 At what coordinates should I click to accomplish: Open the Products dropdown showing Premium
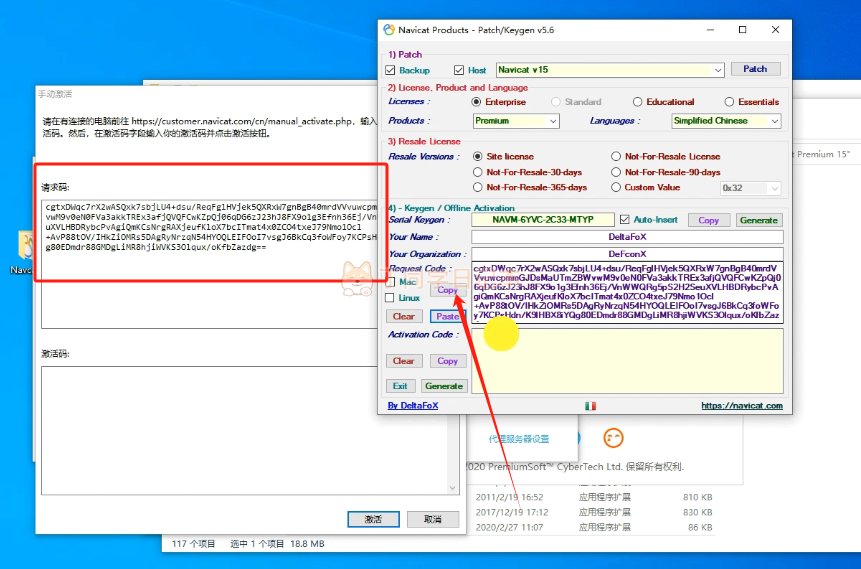click(x=553, y=121)
